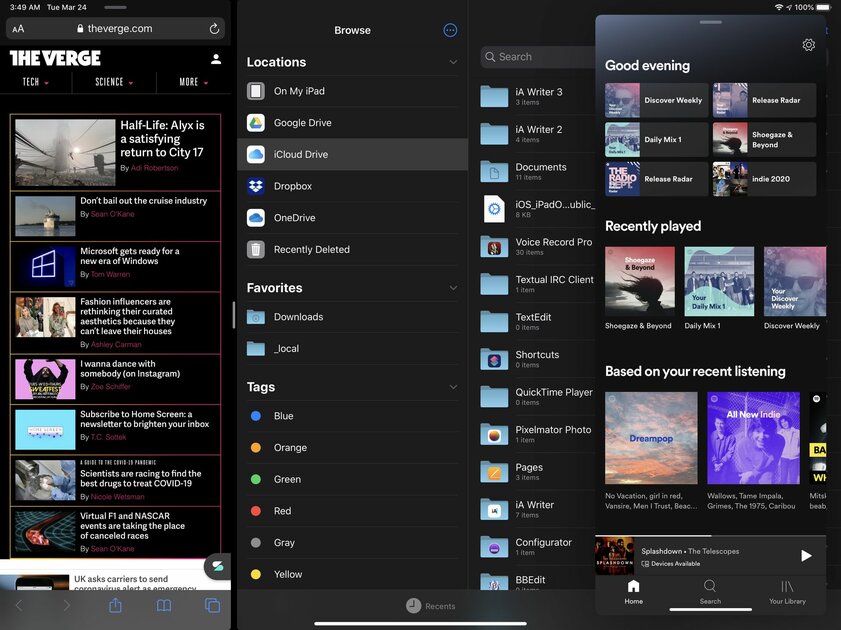The width and height of the screenshot is (841, 630).
Task: Open Safari bookmarks book icon
Action: coord(164,606)
